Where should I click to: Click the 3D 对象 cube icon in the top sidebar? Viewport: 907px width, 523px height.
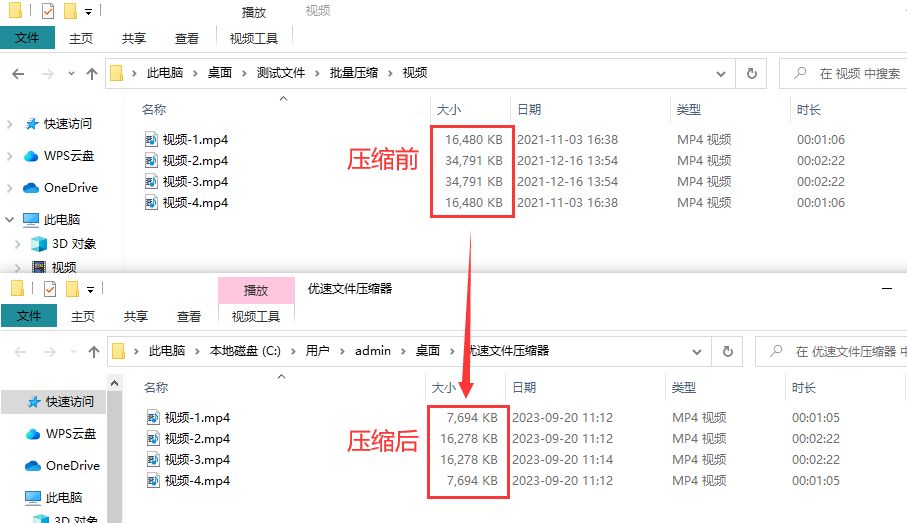coord(39,244)
